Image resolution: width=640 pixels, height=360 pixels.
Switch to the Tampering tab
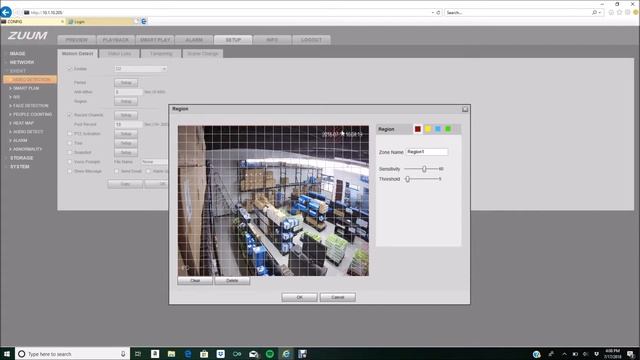point(161,53)
